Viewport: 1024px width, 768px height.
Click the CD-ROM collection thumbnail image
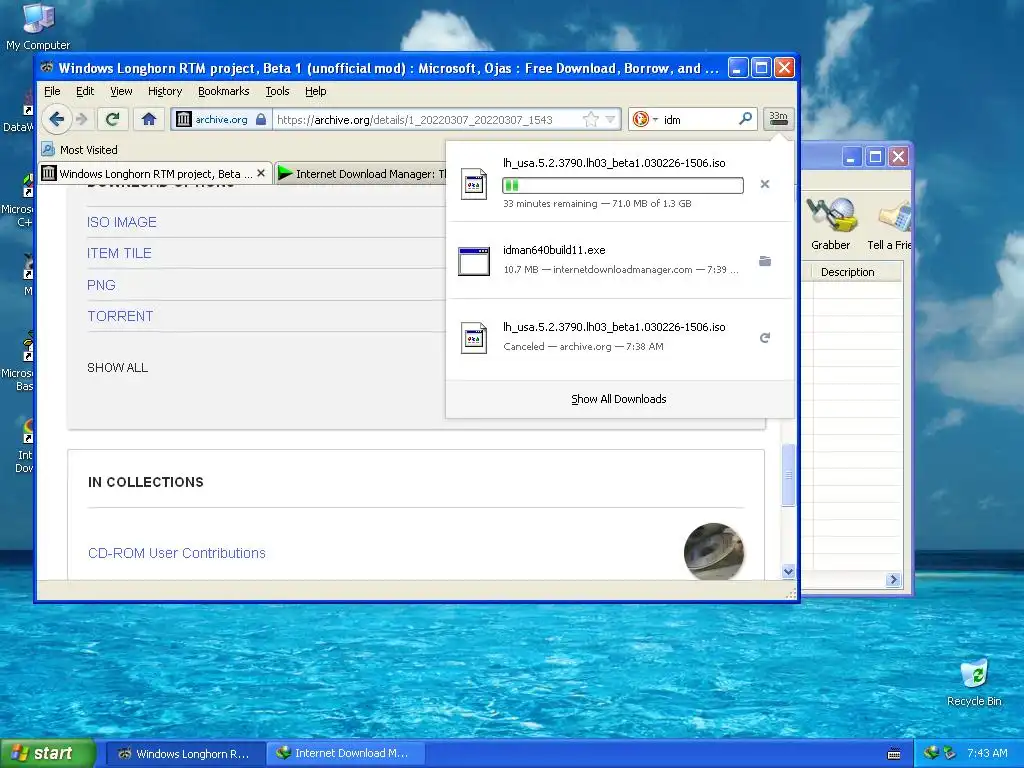click(x=714, y=552)
